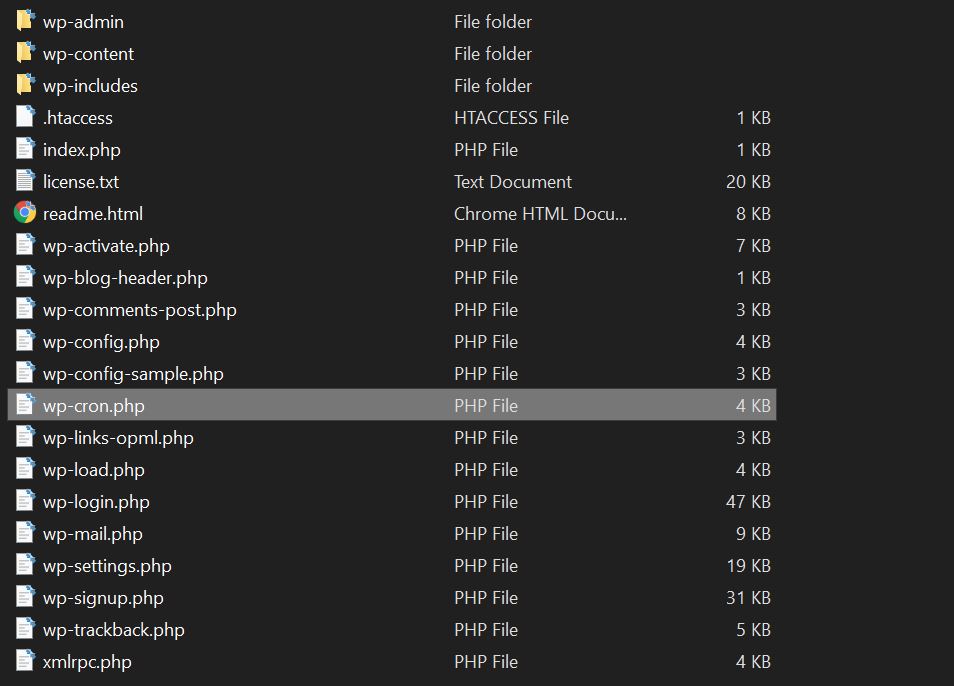
Task: Click the 19 KB size of wp-settings.php
Action: tap(748, 566)
